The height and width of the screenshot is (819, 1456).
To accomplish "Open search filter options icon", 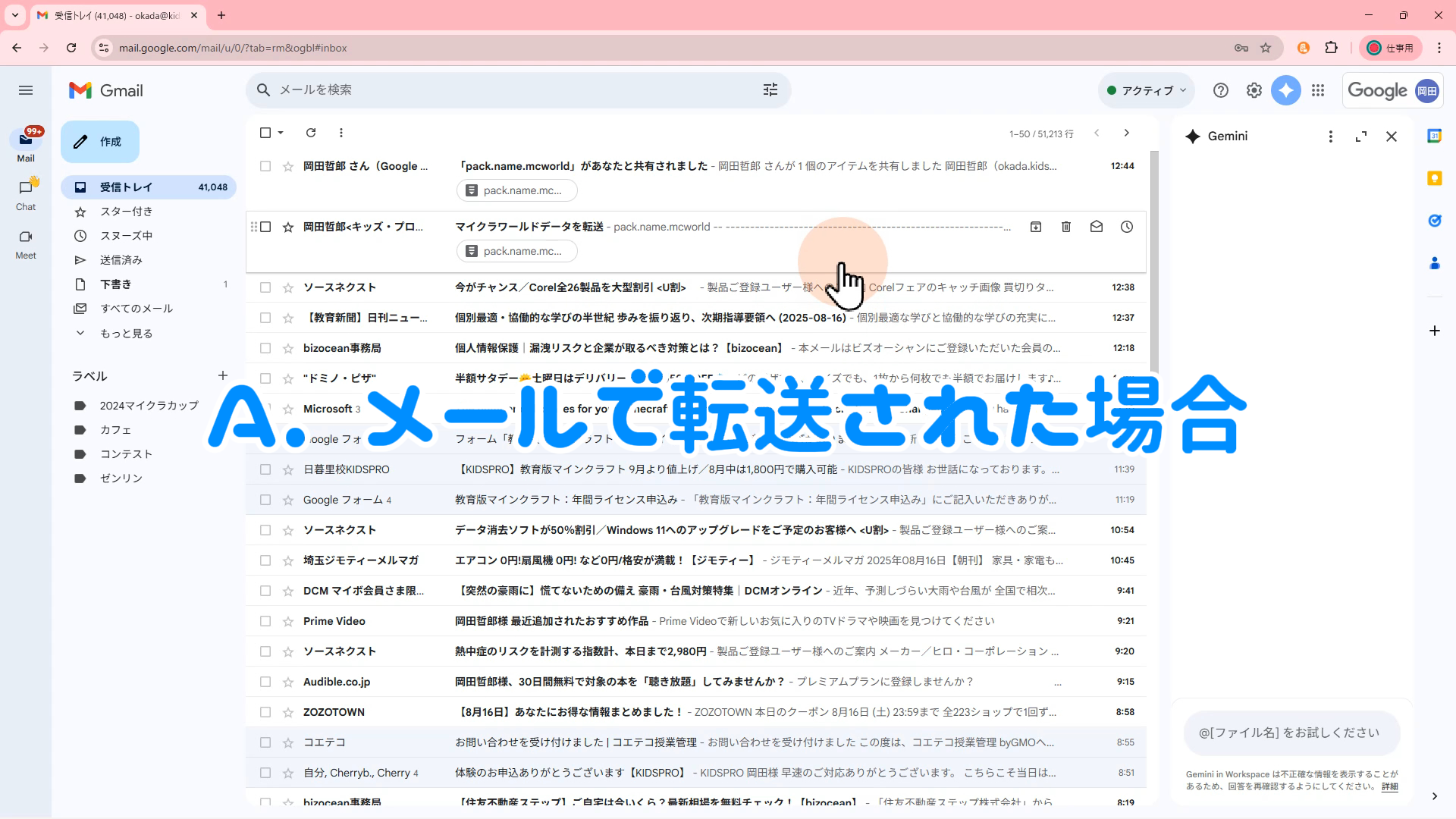I will 770,90.
